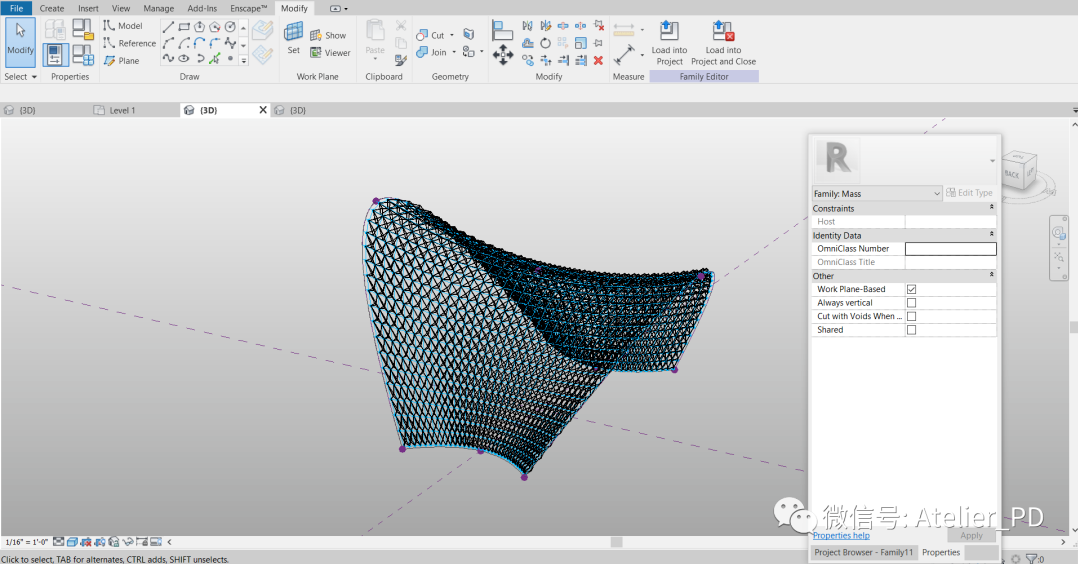
Task: Click the OmniClass Number input field
Action: (x=950, y=249)
